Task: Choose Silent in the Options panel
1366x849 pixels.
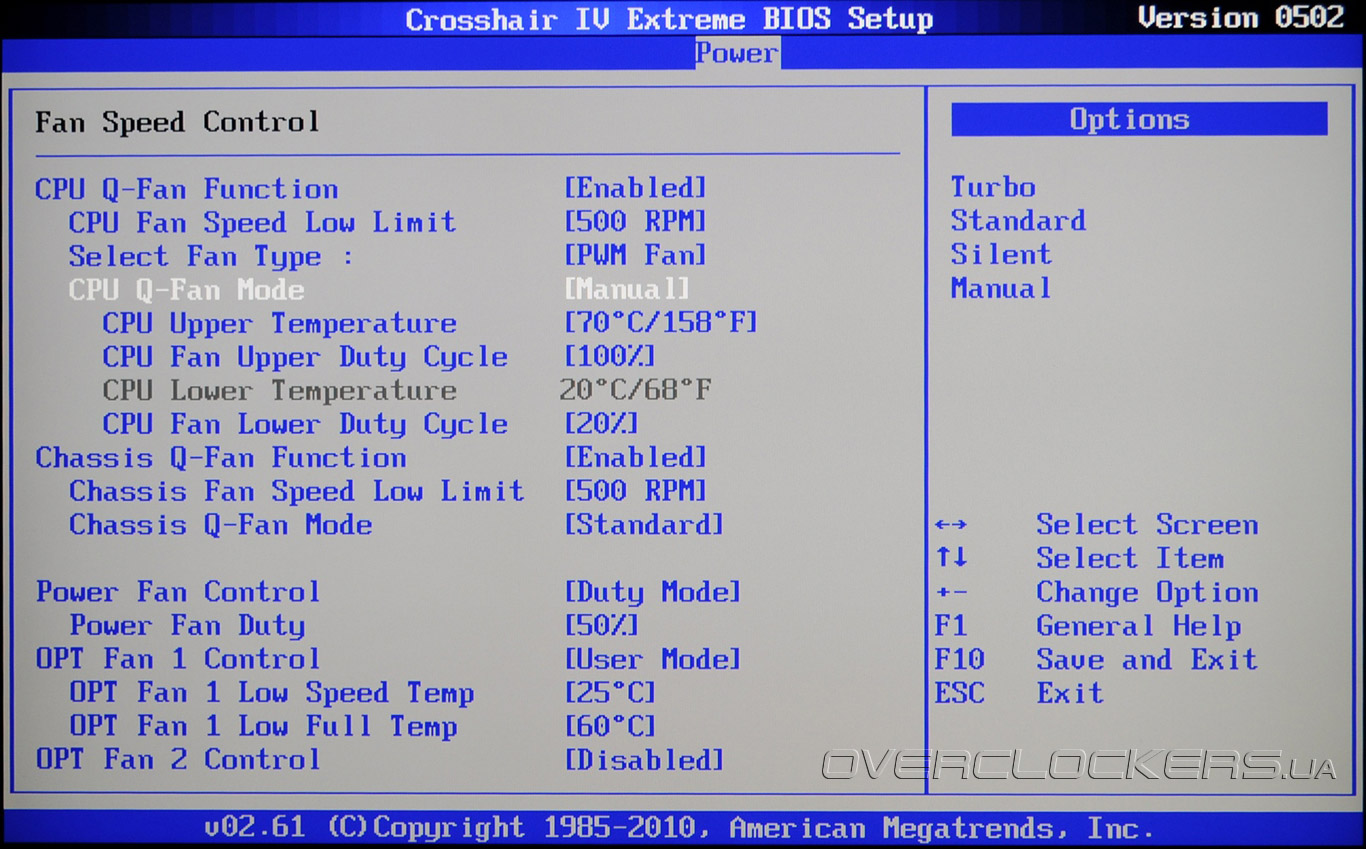Action: pos(1001,254)
